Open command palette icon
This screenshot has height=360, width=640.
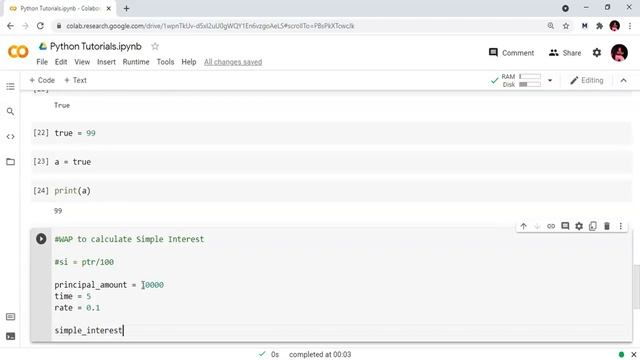point(11,317)
